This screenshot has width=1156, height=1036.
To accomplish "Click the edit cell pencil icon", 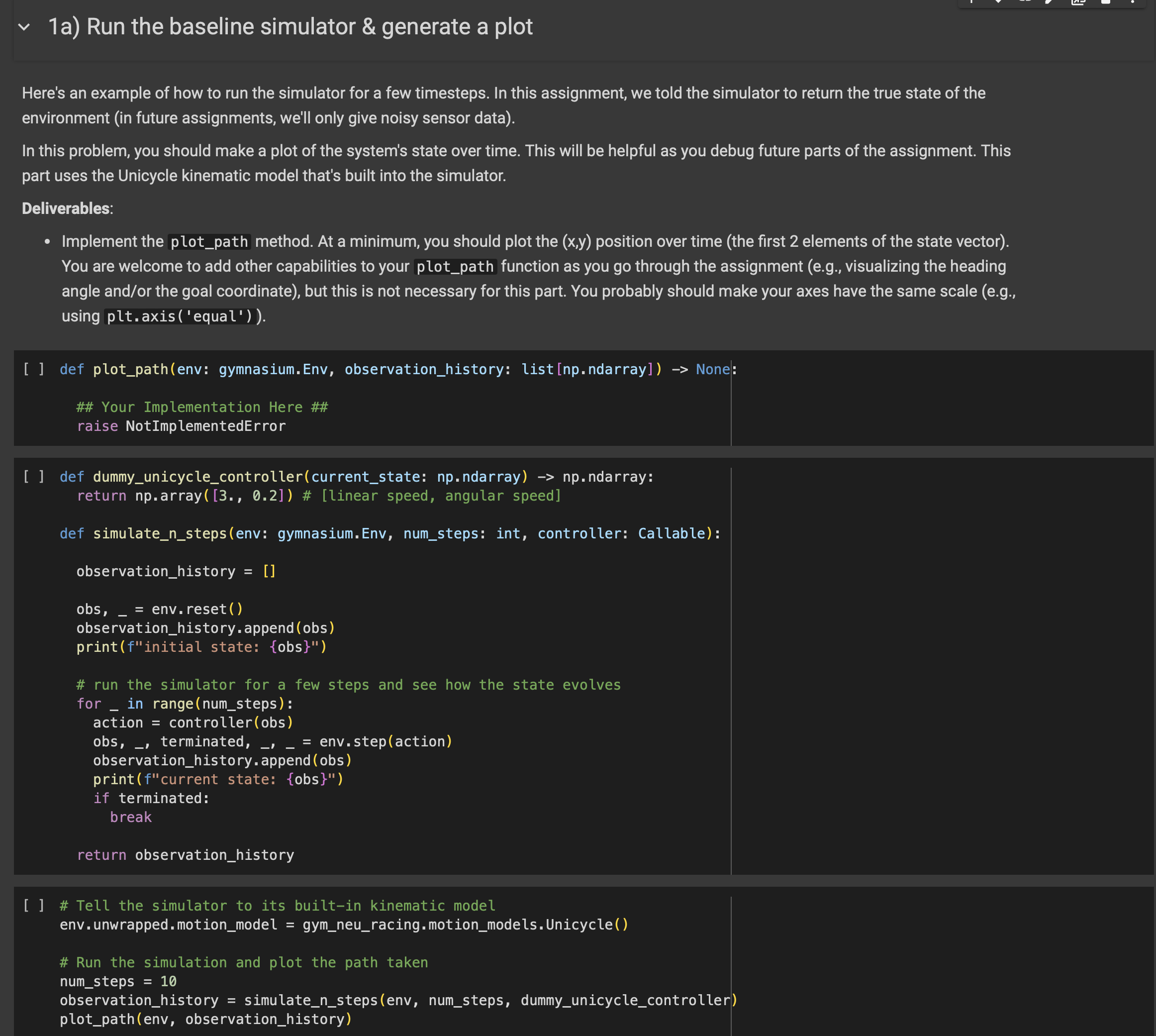I will 1049,3.
